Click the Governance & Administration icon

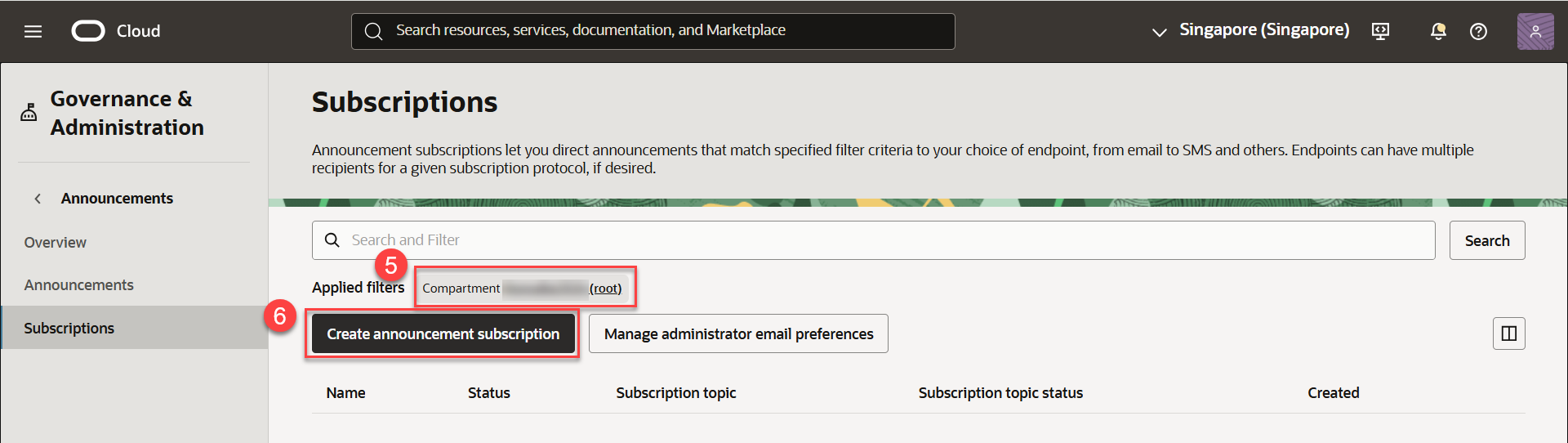29,112
